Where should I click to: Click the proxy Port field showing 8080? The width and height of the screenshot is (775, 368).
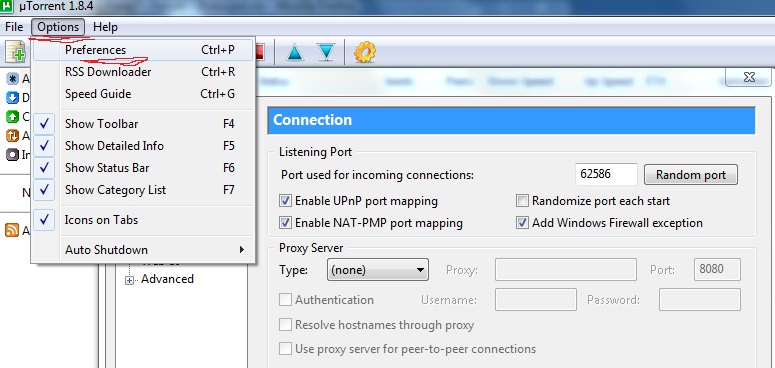[717, 270]
